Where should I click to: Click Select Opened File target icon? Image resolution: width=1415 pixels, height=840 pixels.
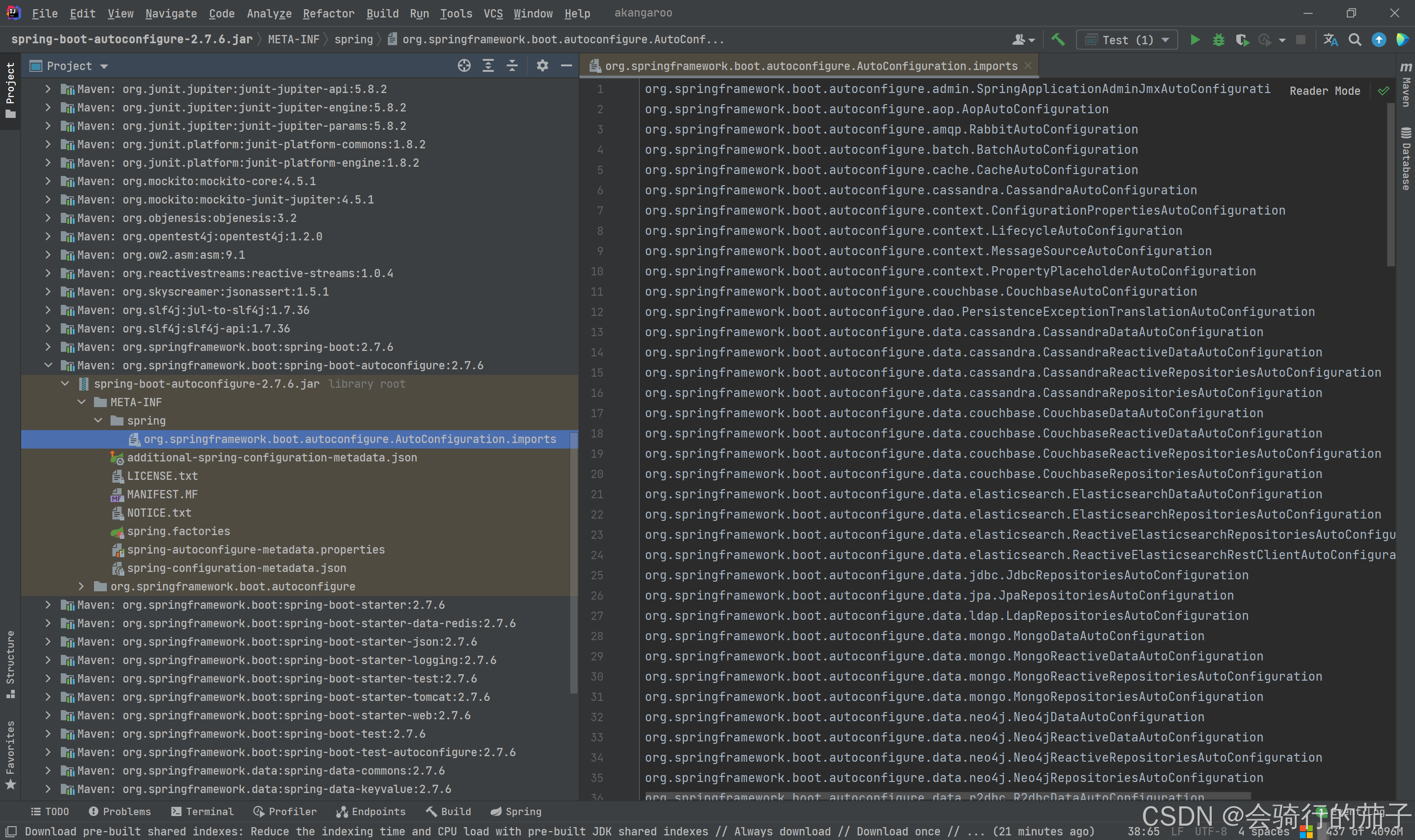click(x=464, y=66)
